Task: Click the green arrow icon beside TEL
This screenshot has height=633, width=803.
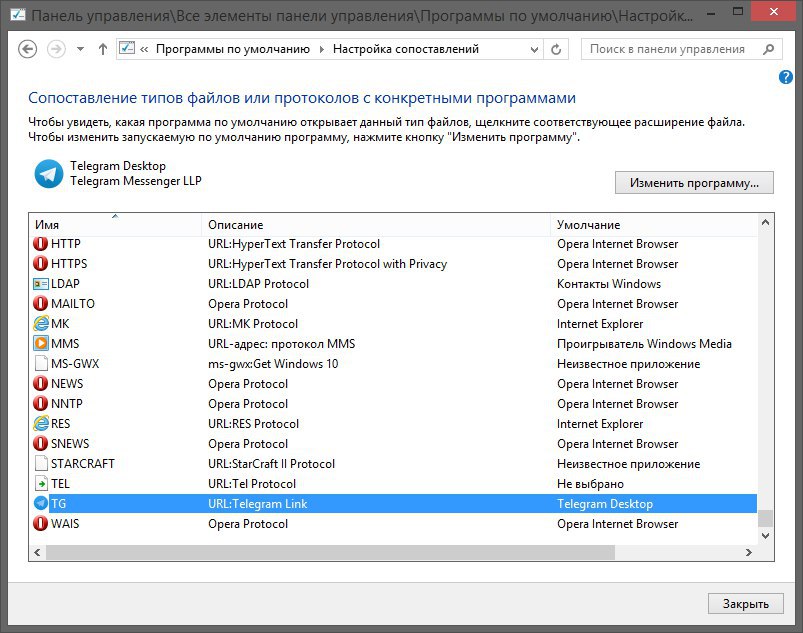Action: click(40, 483)
